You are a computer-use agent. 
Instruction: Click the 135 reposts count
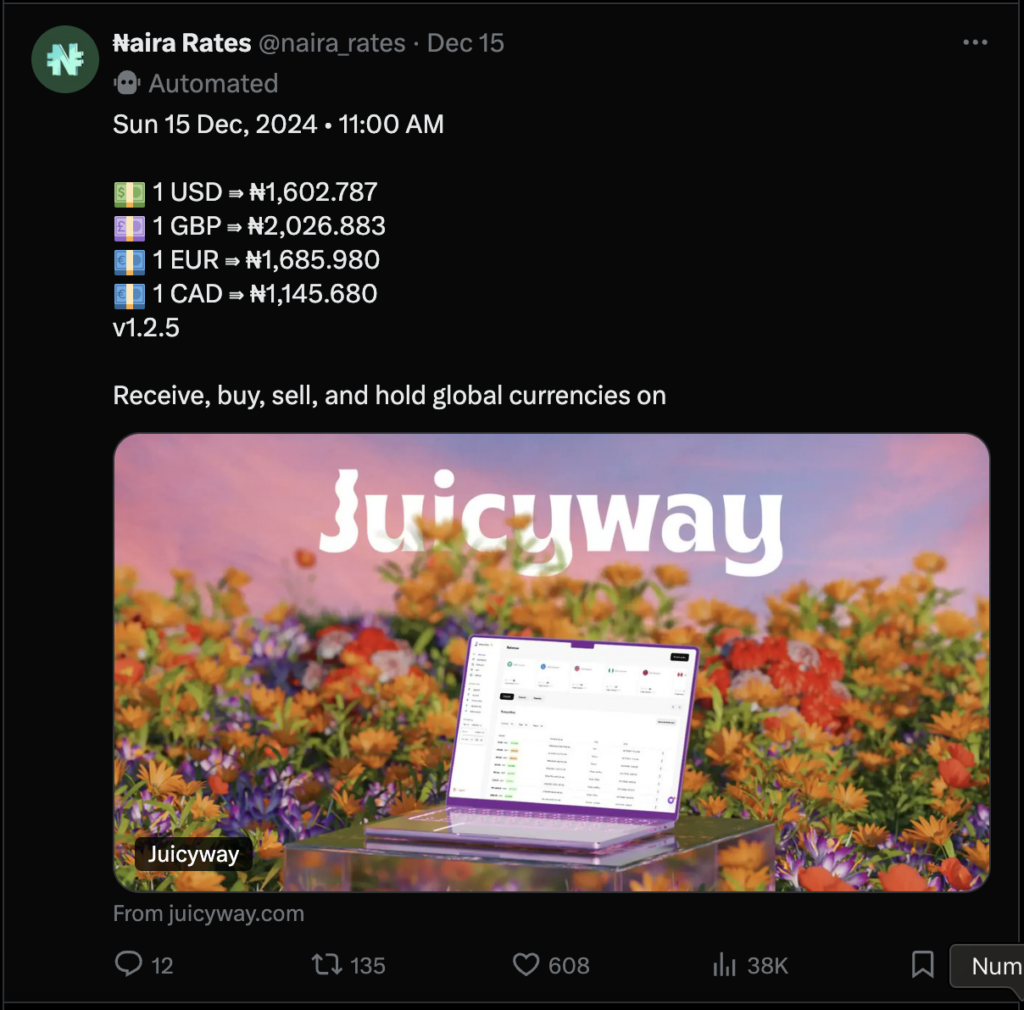click(x=368, y=966)
